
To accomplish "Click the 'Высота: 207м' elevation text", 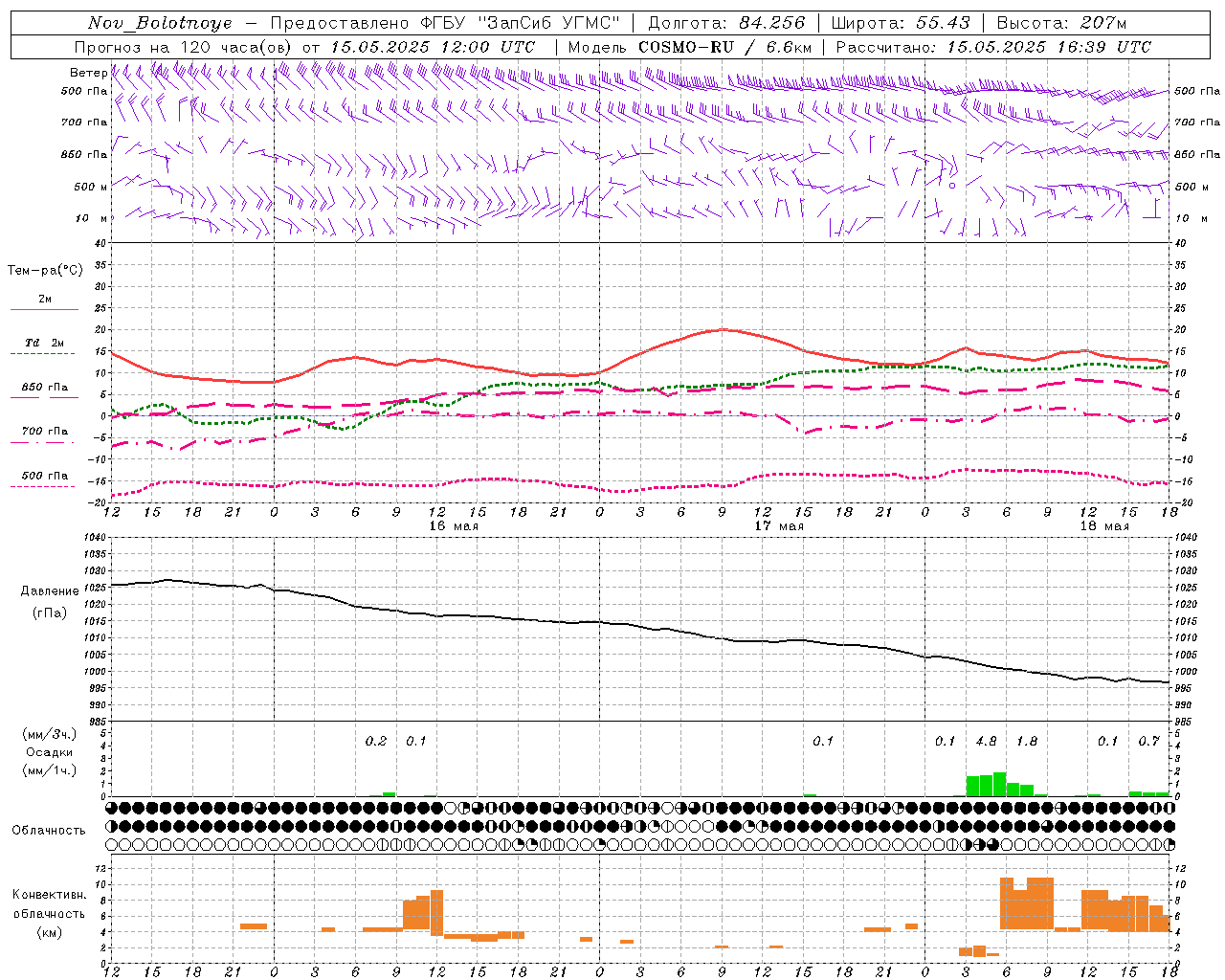I will pos(1062,23).
